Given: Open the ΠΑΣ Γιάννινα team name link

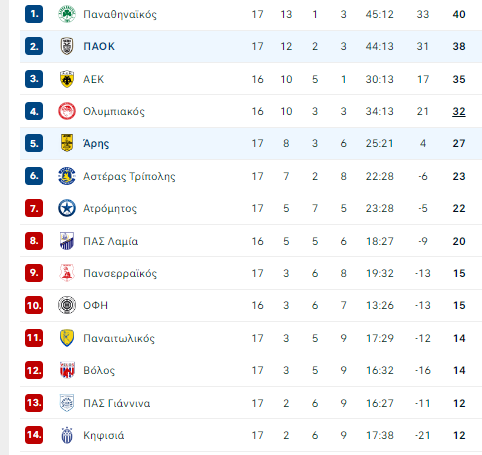Looking at the screenshot, I should tap(117, 403).
